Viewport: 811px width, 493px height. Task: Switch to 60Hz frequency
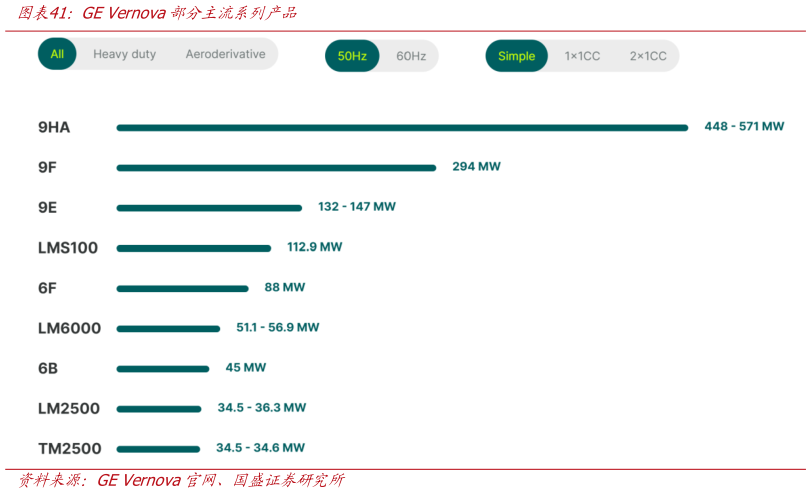point(411,56)
